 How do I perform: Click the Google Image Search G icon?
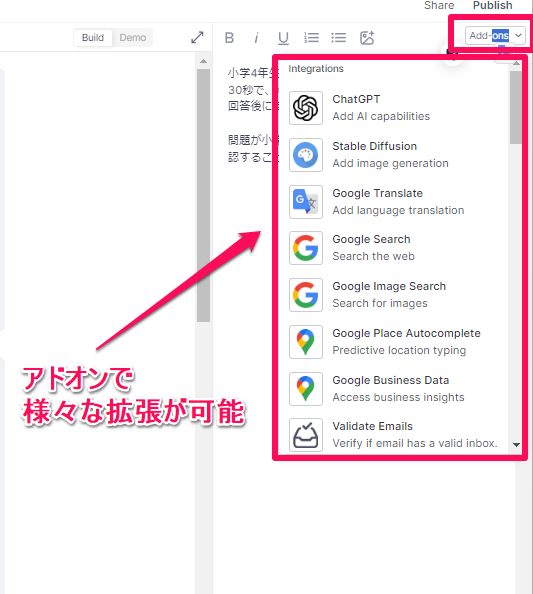pos(306,295)
